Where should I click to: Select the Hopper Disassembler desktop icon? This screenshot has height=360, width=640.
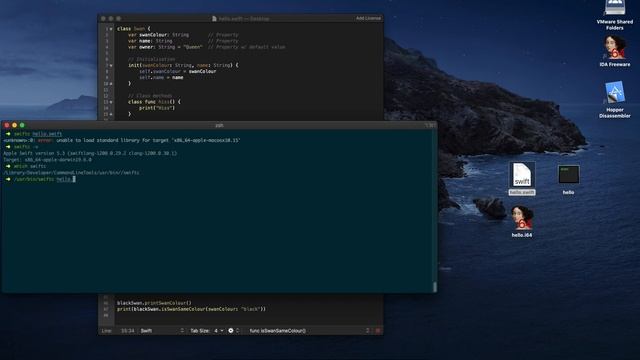point(614,100)
